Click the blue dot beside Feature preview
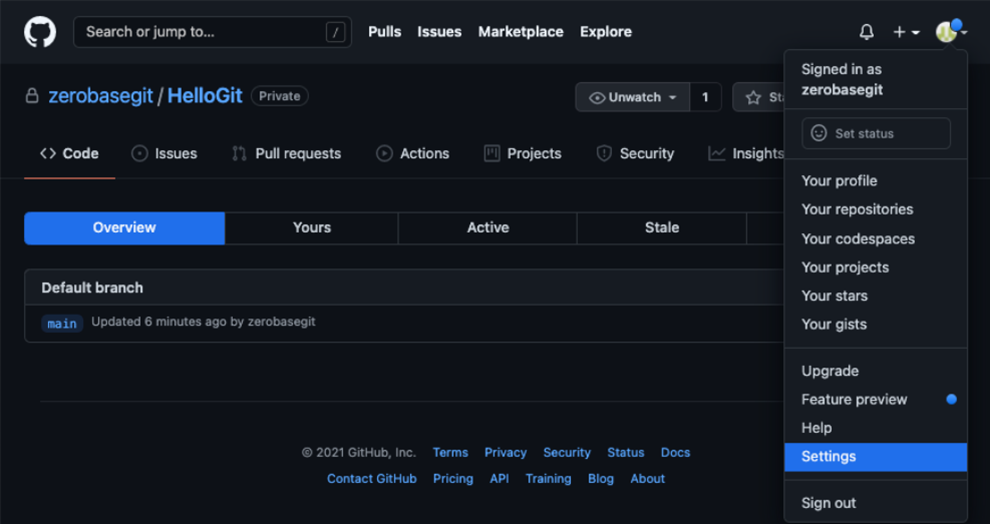The height and width of the screenshot is (524, 990). point(951,399)
